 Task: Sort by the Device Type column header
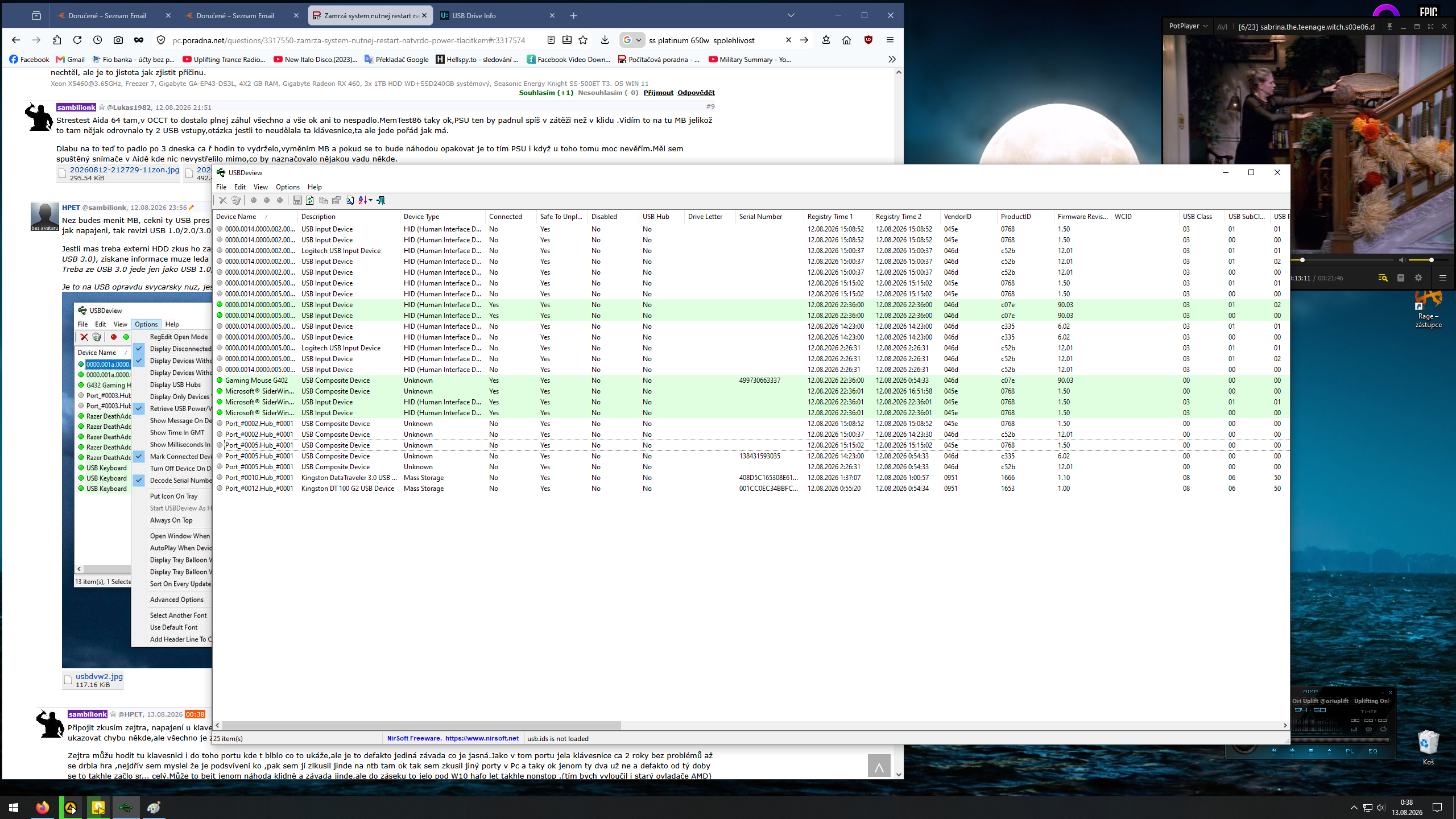442,217
